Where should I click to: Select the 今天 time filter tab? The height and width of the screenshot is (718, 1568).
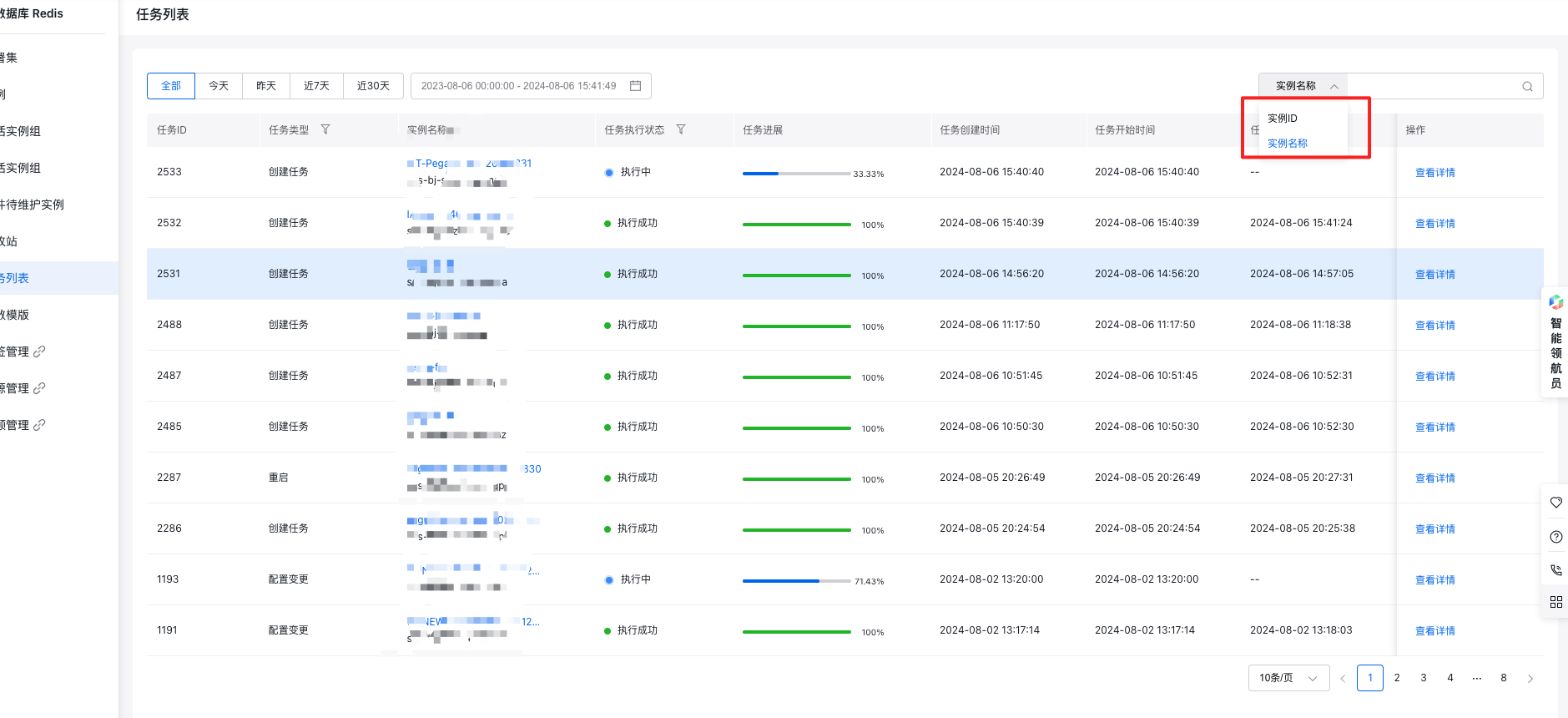pyautogui.click(x=219, y=86)
